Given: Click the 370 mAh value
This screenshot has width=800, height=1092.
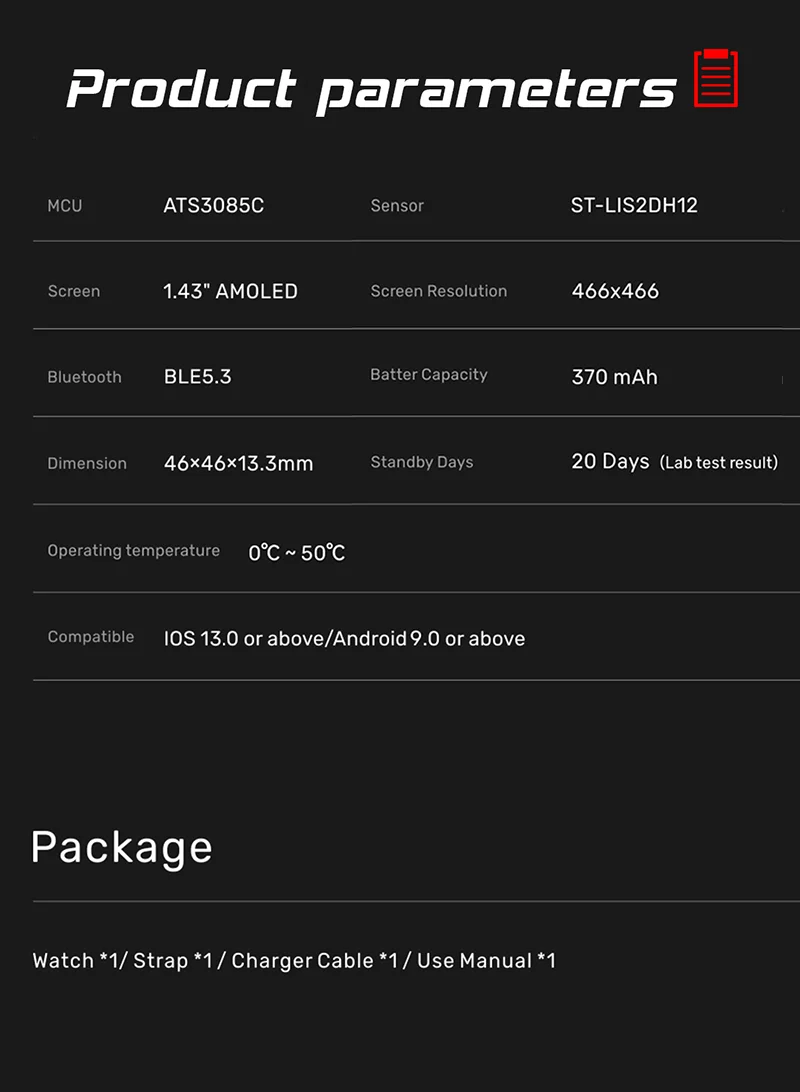Looking at the screenshot, I should (615, 377).
